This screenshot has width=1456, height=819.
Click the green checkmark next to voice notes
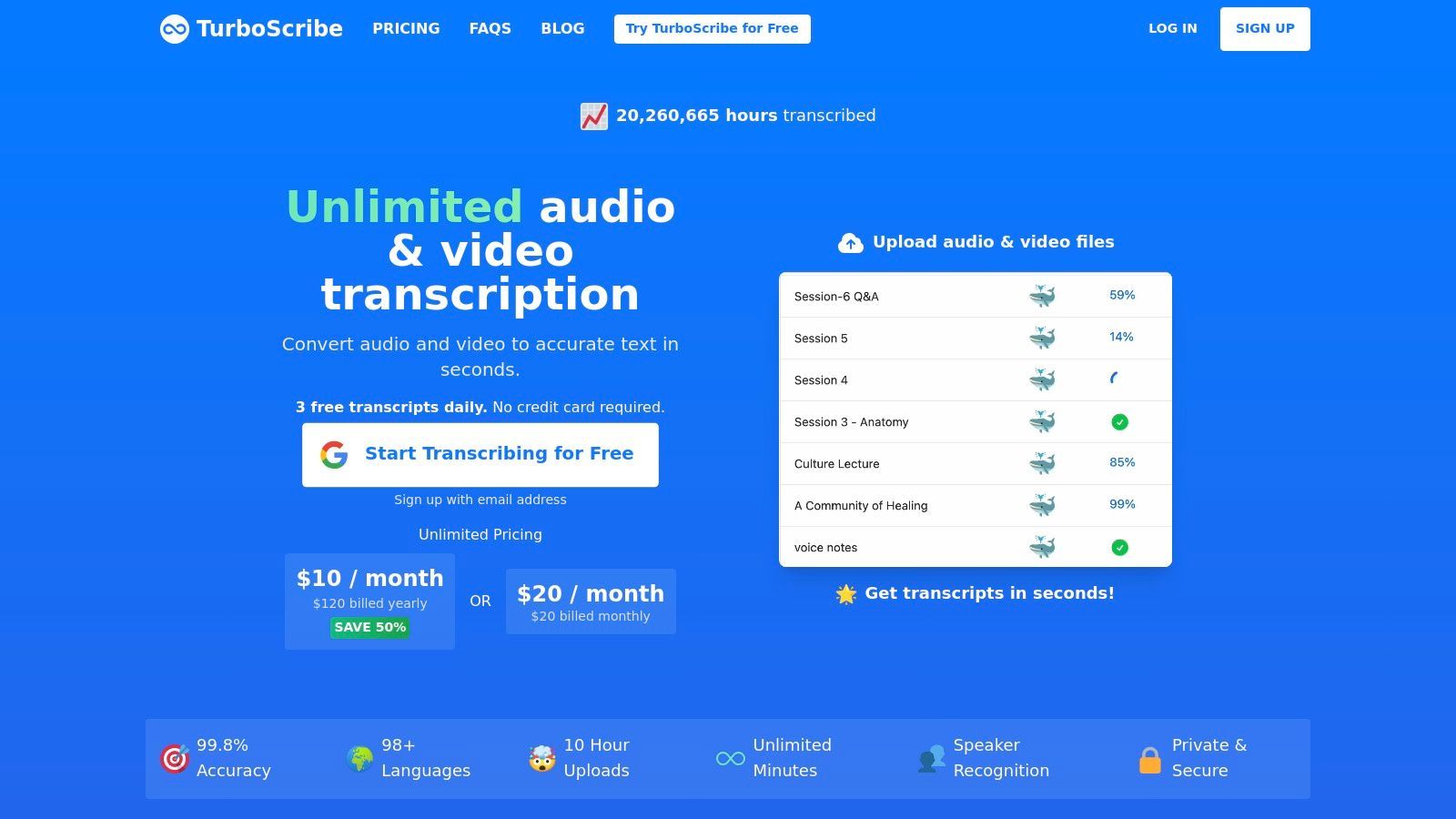(x=1120, y=547)
